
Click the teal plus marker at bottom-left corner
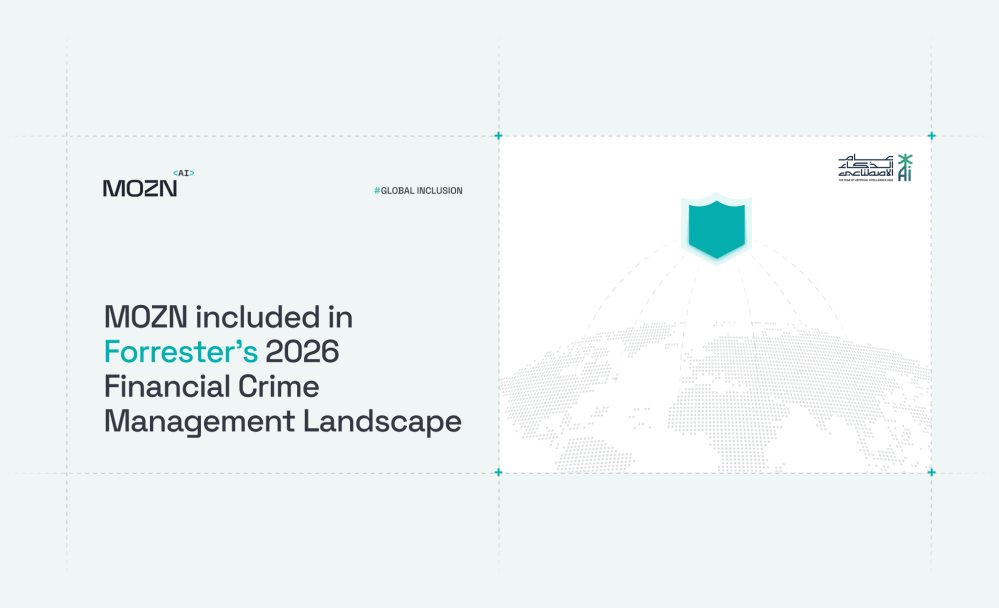pyautogui.click(x=497, y=471)
